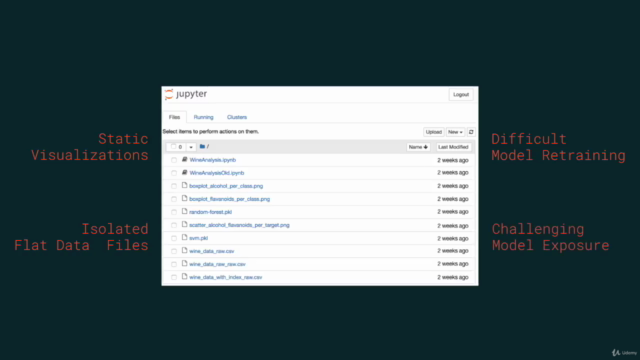Image resolution: width=640 pixels, height=360 pixels.
Task: Switch to the Files tab
Action: tap(174, 117)
